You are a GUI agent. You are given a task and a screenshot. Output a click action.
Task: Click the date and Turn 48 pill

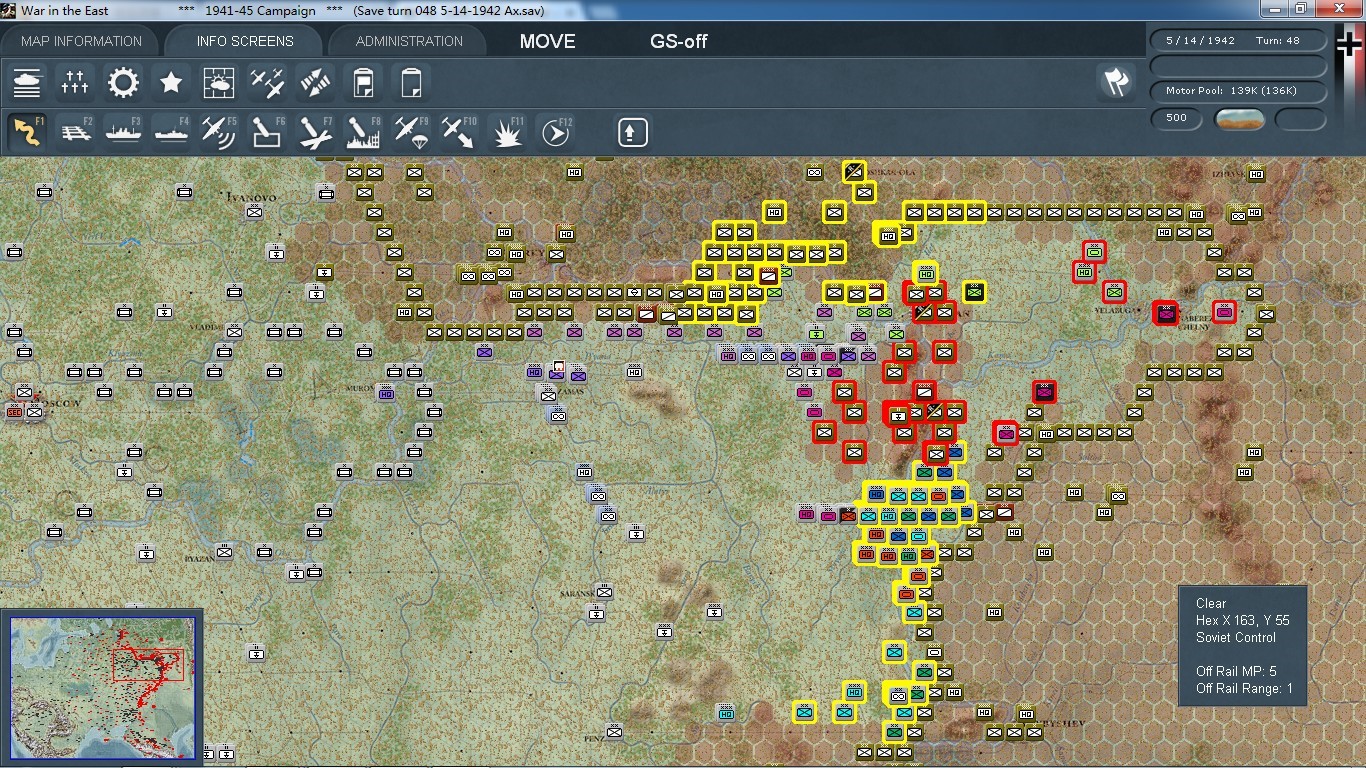click(x=1239, y=41)
